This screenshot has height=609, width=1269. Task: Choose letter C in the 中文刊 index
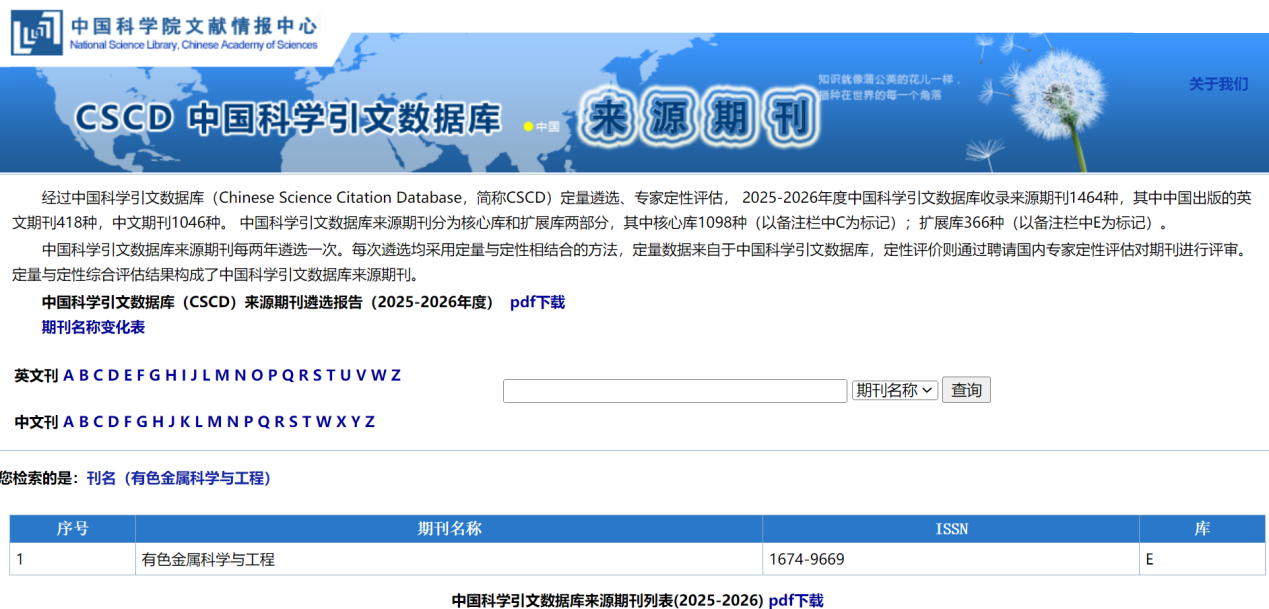pyautogui.click(x=98, y=421)
